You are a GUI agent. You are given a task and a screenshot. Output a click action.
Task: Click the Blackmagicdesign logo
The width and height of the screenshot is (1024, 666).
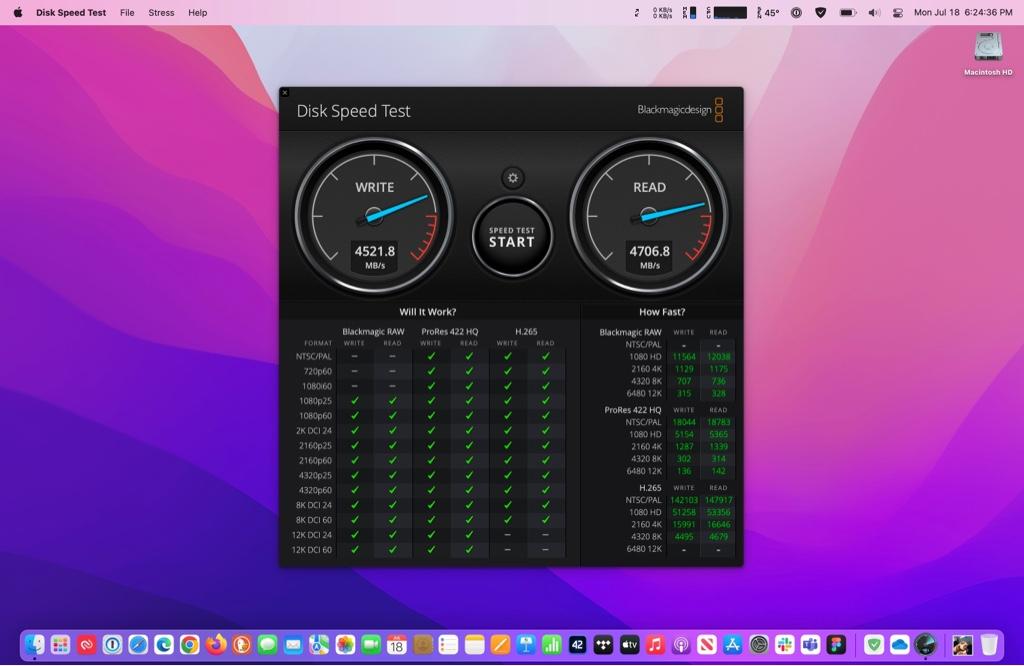click(x=680, y=110)
